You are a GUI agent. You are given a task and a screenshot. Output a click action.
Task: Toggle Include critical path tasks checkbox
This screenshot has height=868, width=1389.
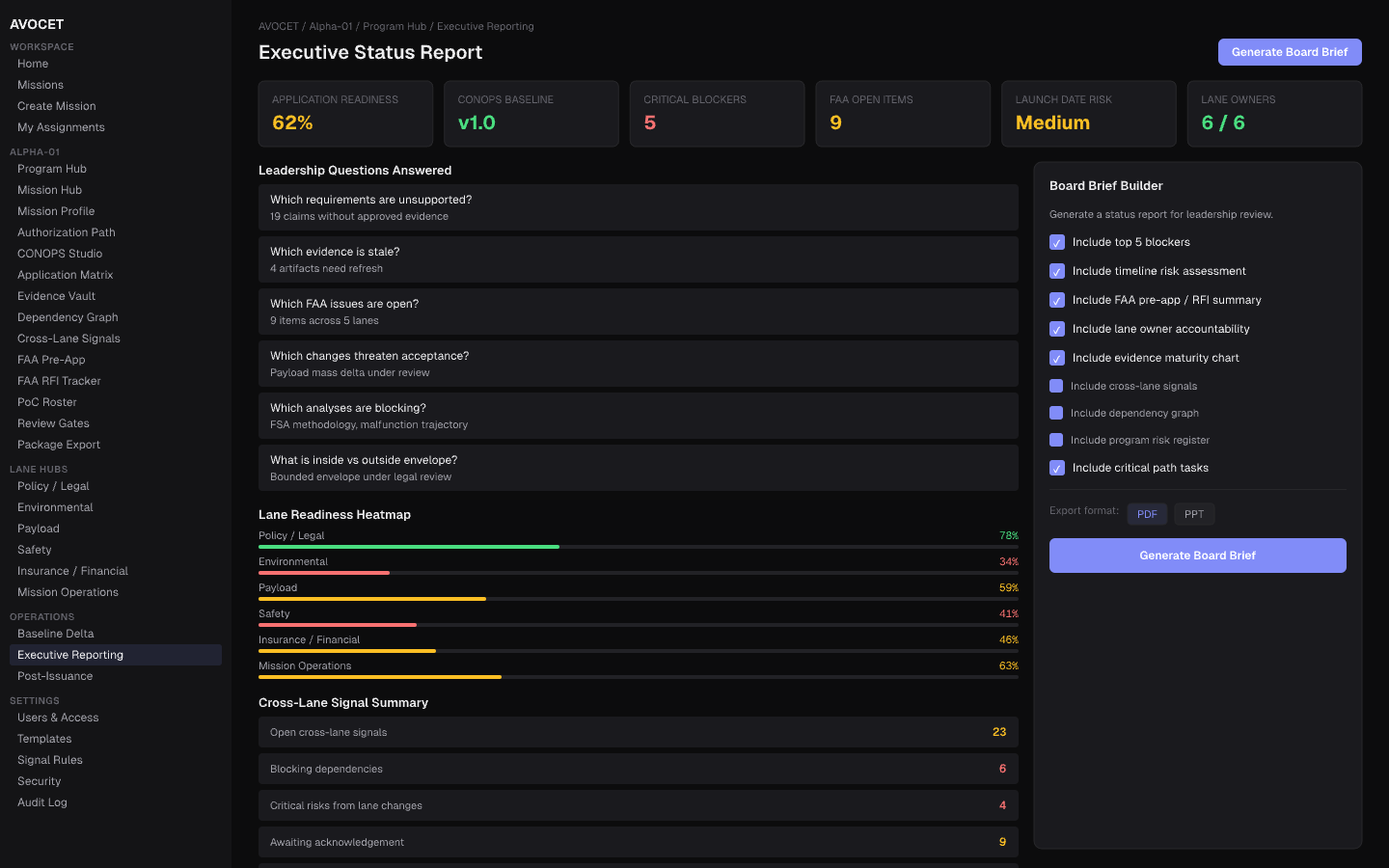1057,468
